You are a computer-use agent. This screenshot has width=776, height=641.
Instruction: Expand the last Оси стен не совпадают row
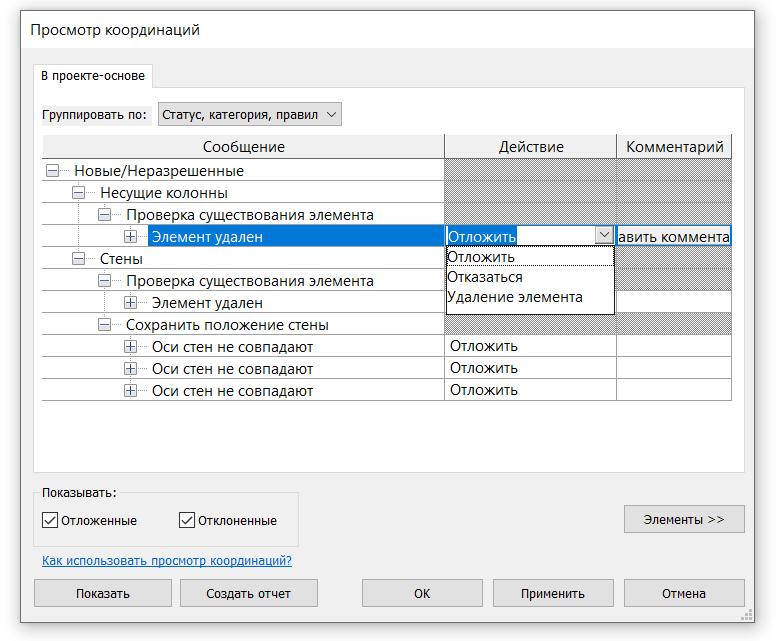(x=131, y=391)
